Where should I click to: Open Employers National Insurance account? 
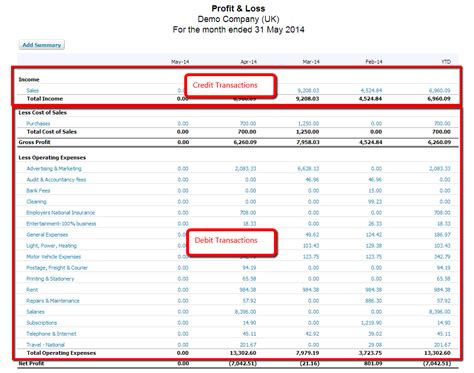click(x=61, y=213)
